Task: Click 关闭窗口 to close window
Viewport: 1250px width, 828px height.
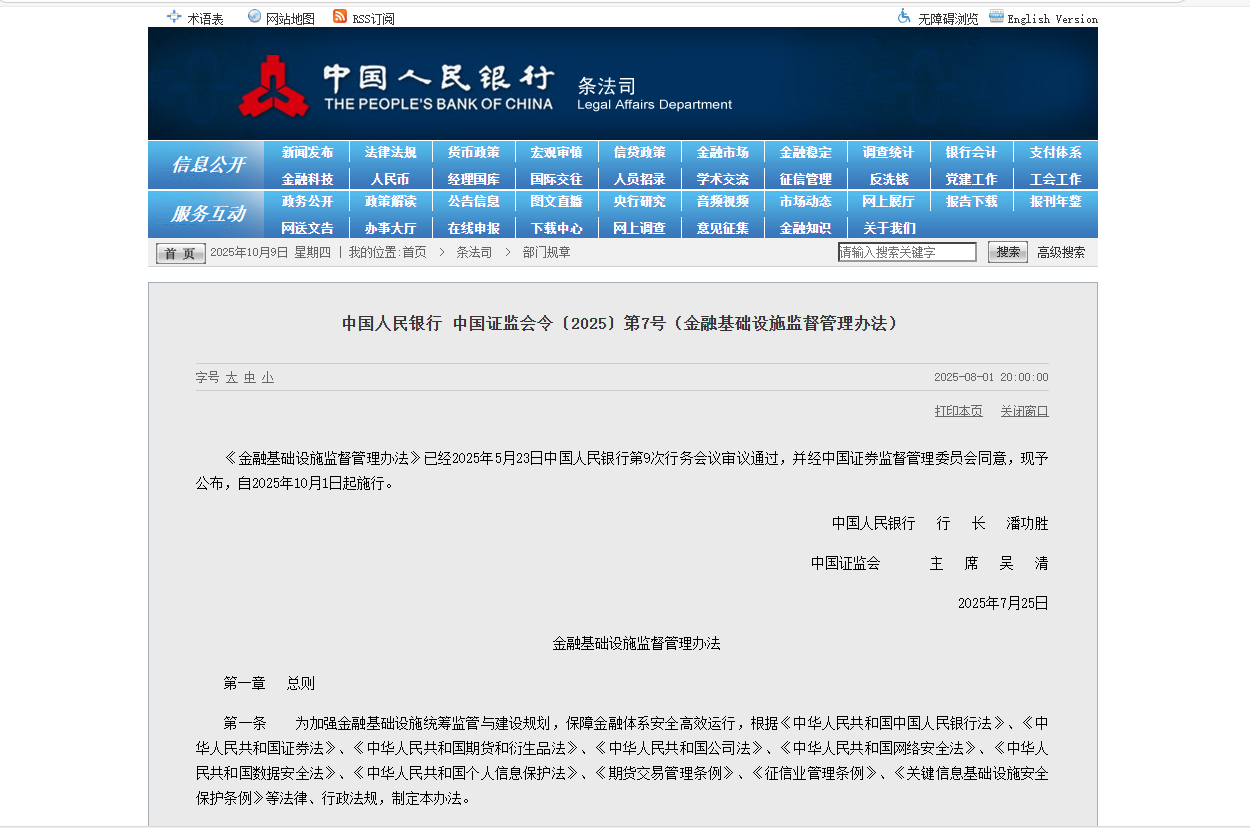Action: pyautogui.click(x=1024, y=411)
